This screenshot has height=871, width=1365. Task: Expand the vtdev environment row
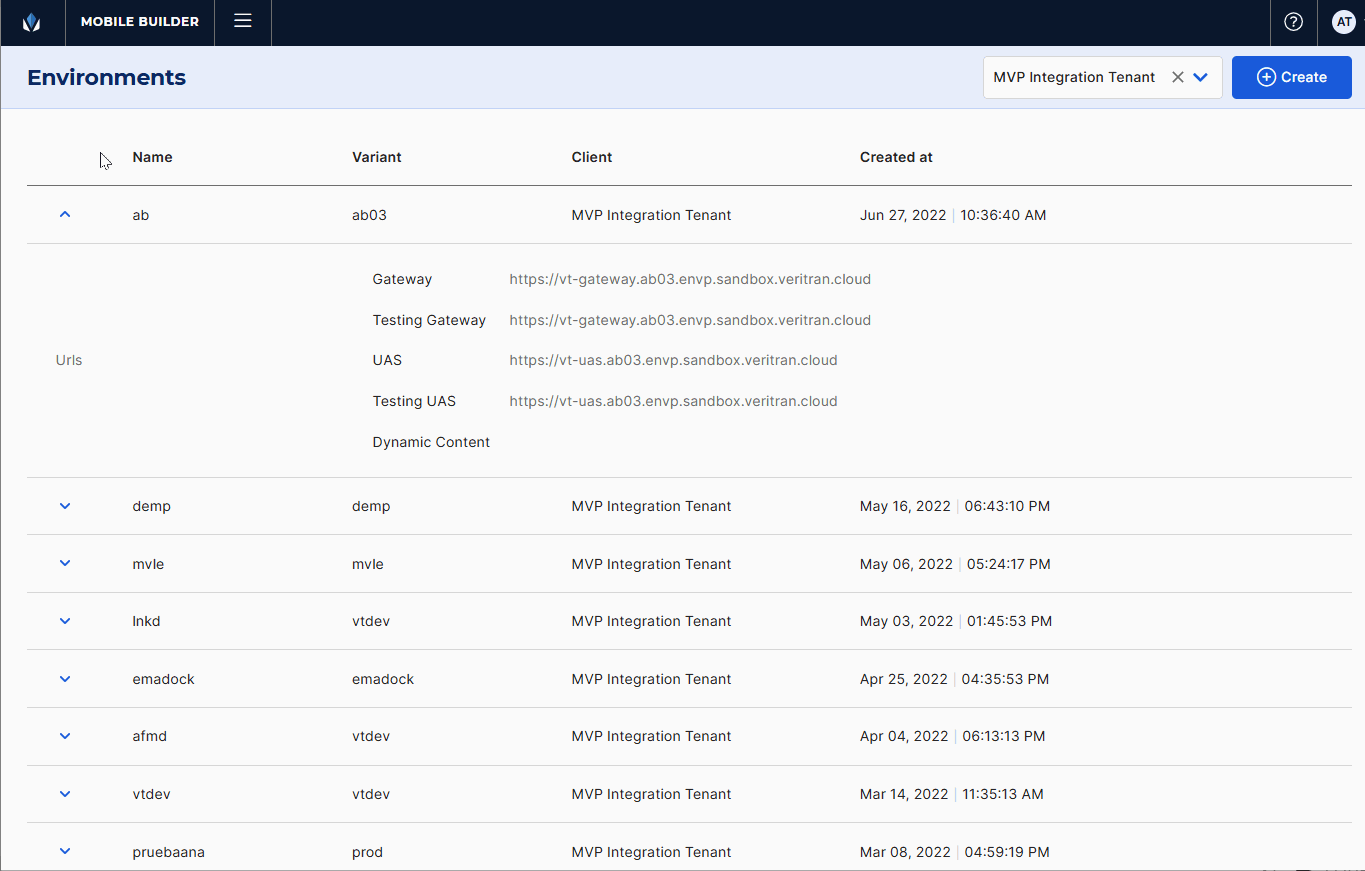65,794
